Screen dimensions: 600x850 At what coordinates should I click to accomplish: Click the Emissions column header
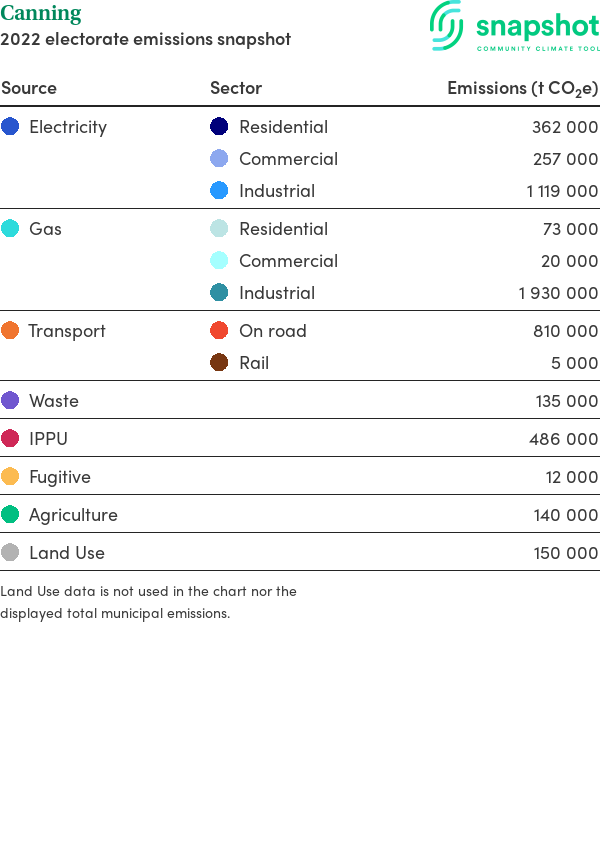(x=522, y=88)
